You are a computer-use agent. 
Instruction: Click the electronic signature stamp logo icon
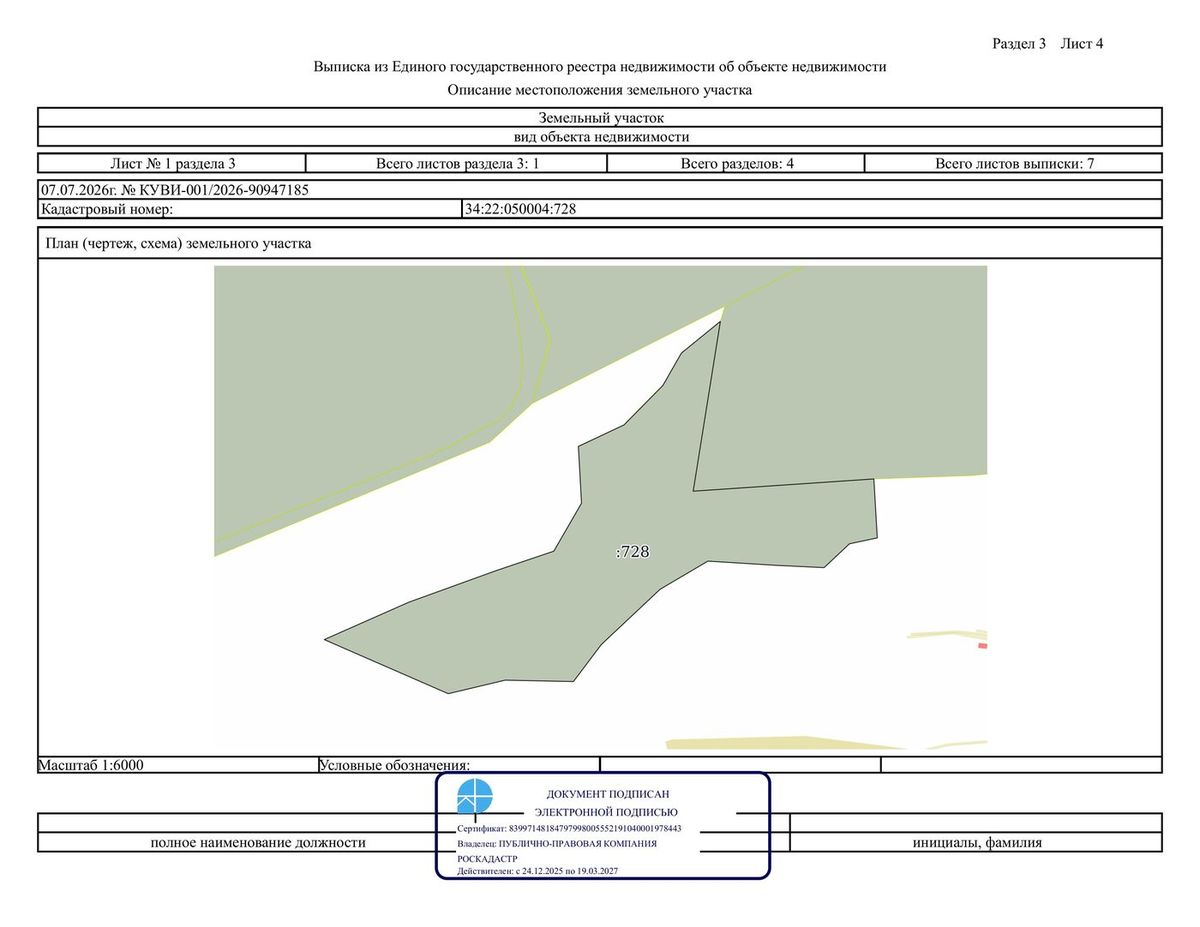pyautogui.click(x=475, y=797)
